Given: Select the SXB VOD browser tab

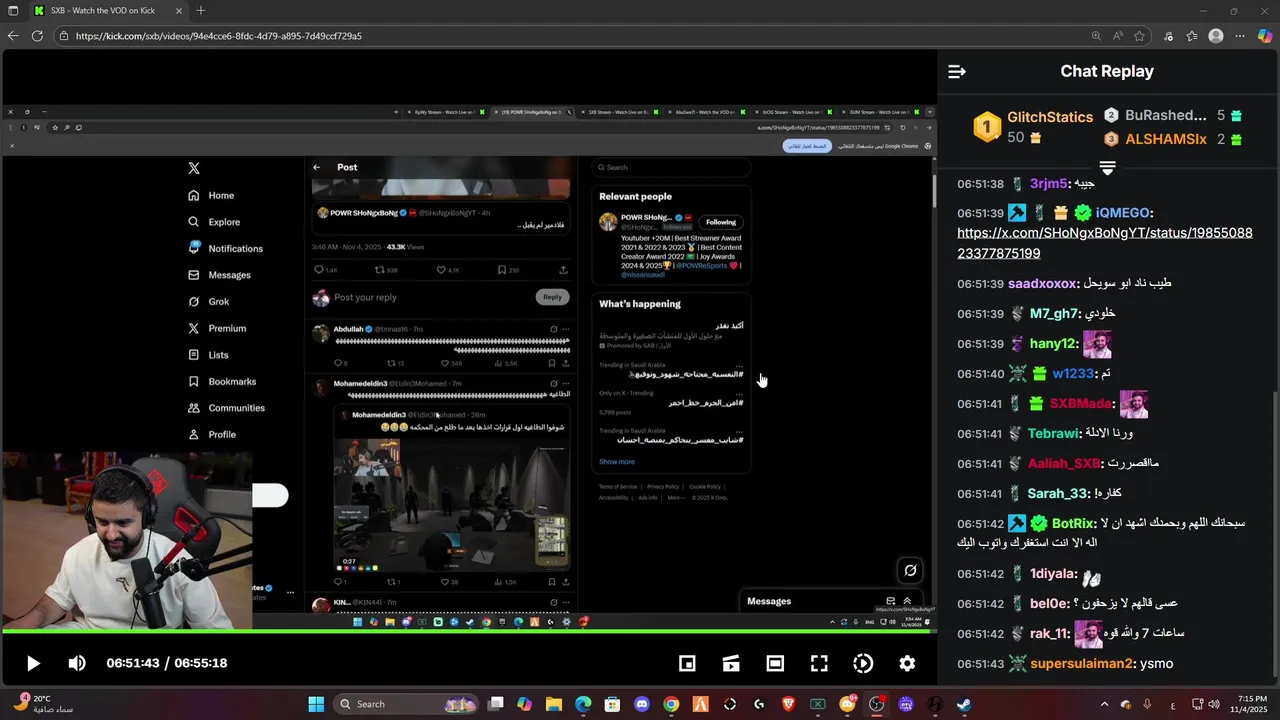Looking at the screenshot, I should (x=108, y=11).
